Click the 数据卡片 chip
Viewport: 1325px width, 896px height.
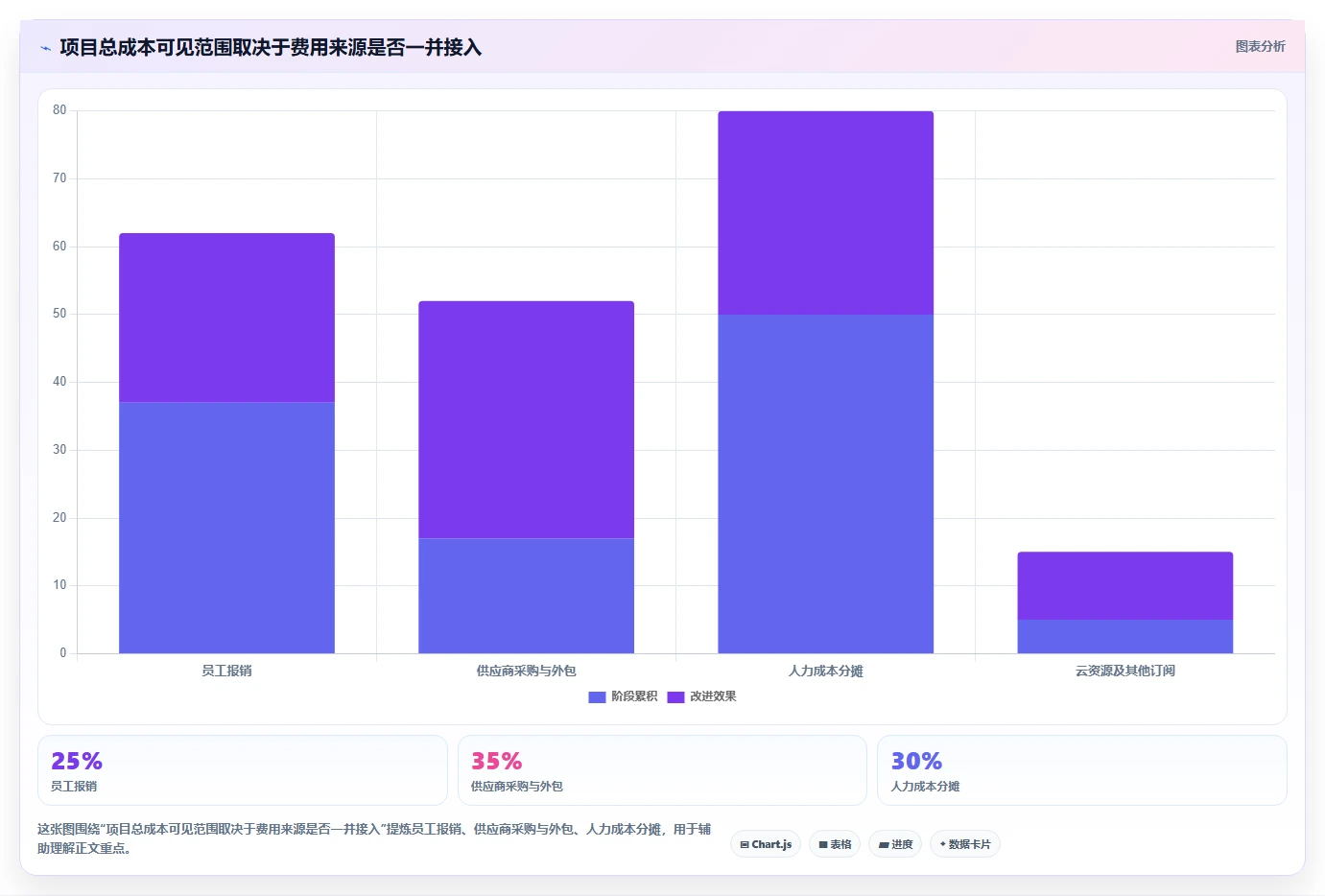pyautogui.click(x=965, y=844)
